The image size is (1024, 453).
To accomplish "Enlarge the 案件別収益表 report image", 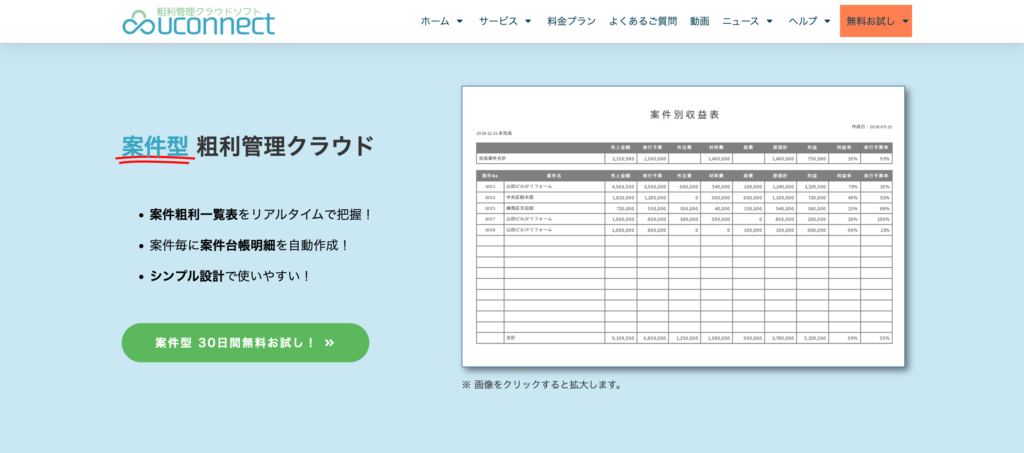I will 683,227.
